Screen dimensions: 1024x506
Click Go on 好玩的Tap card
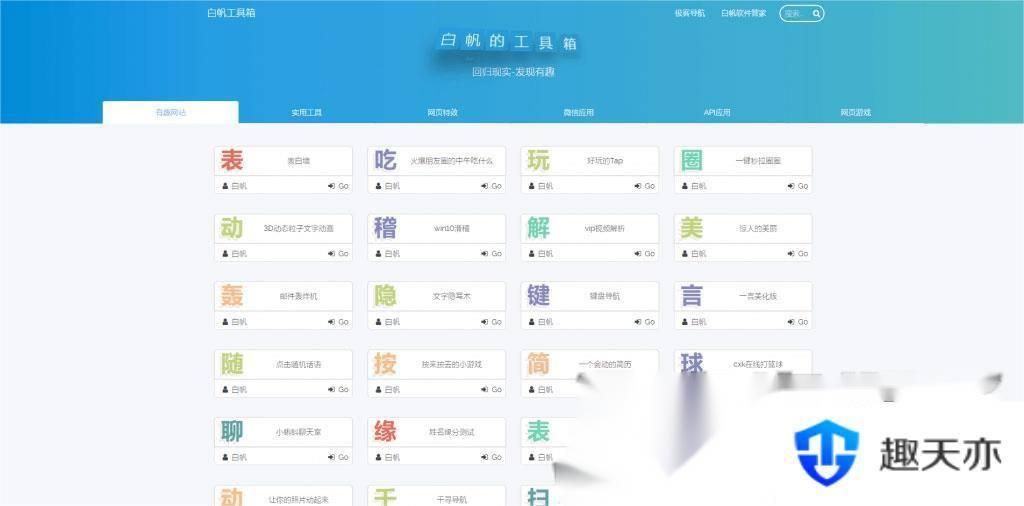[645, 186]
